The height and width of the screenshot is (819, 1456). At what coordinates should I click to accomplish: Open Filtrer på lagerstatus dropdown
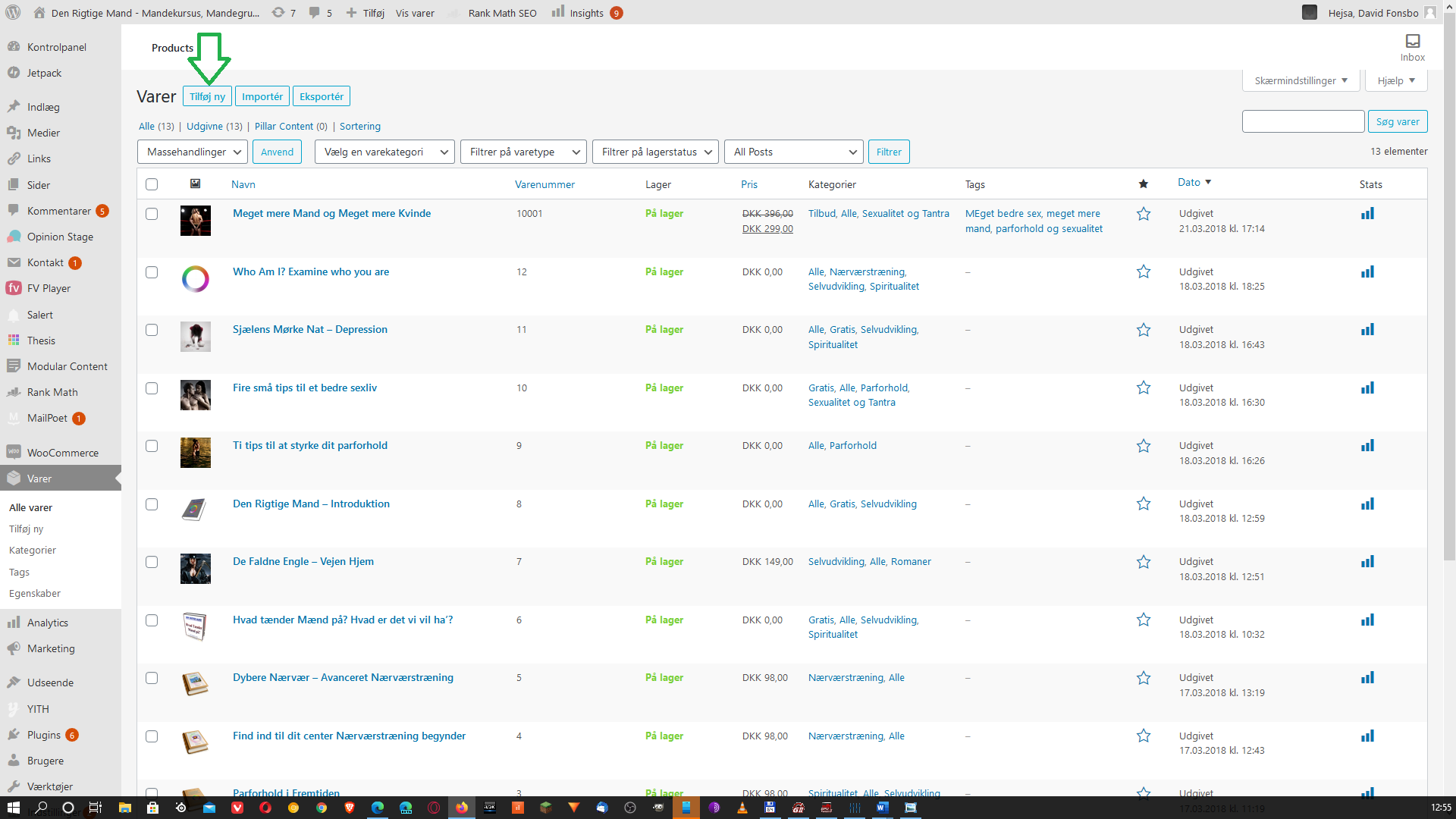(x=655, y=152)
